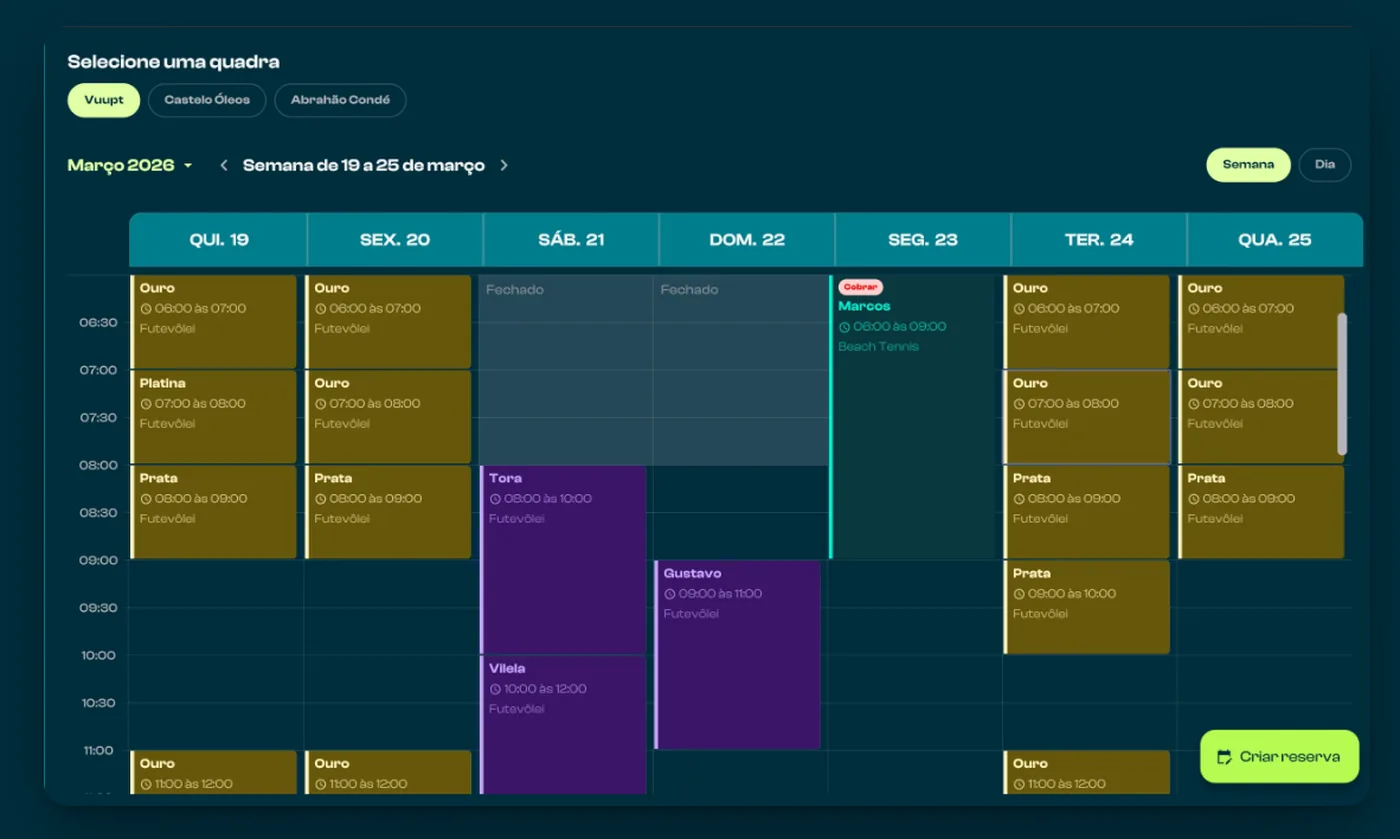The width and height of the screenshot is (1400, 839).
Task: Select the Abrahão Condé court chip
Action: point(340,100)
